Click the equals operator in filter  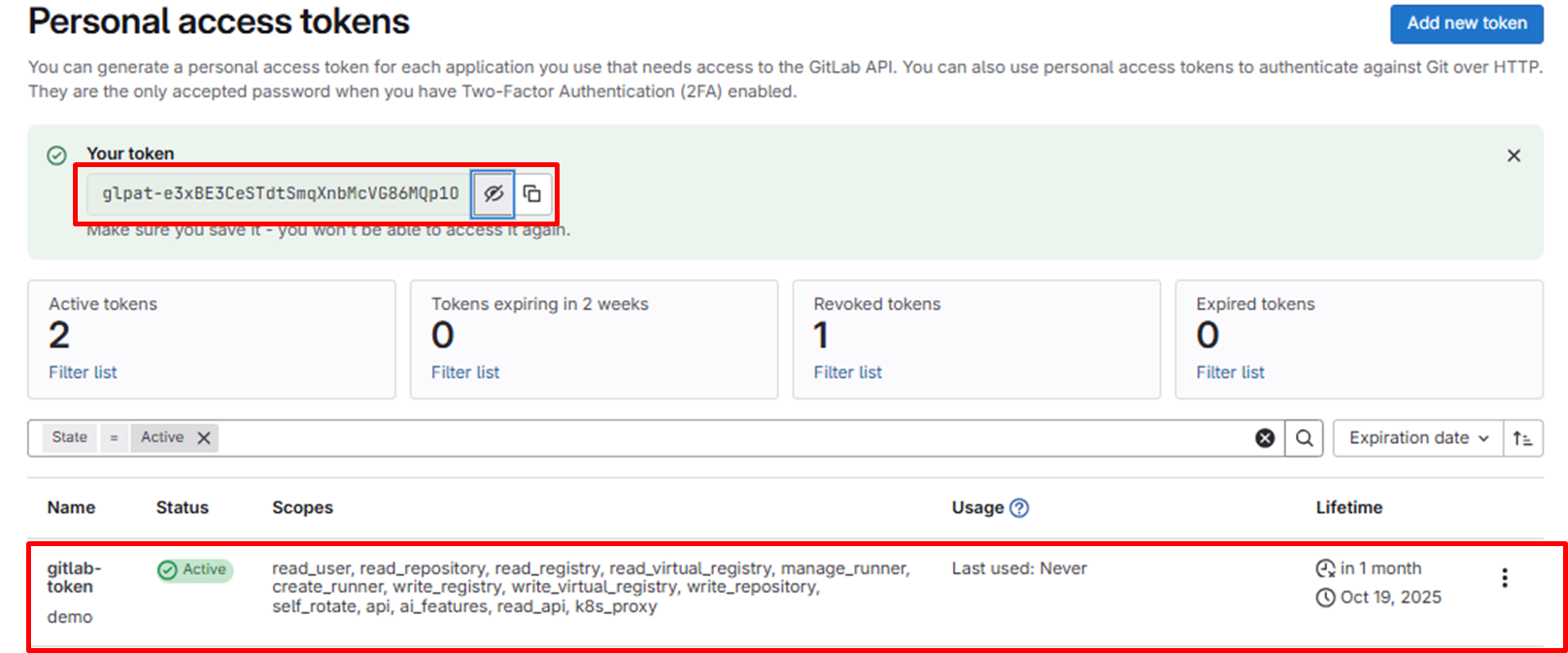pos(114,437)
